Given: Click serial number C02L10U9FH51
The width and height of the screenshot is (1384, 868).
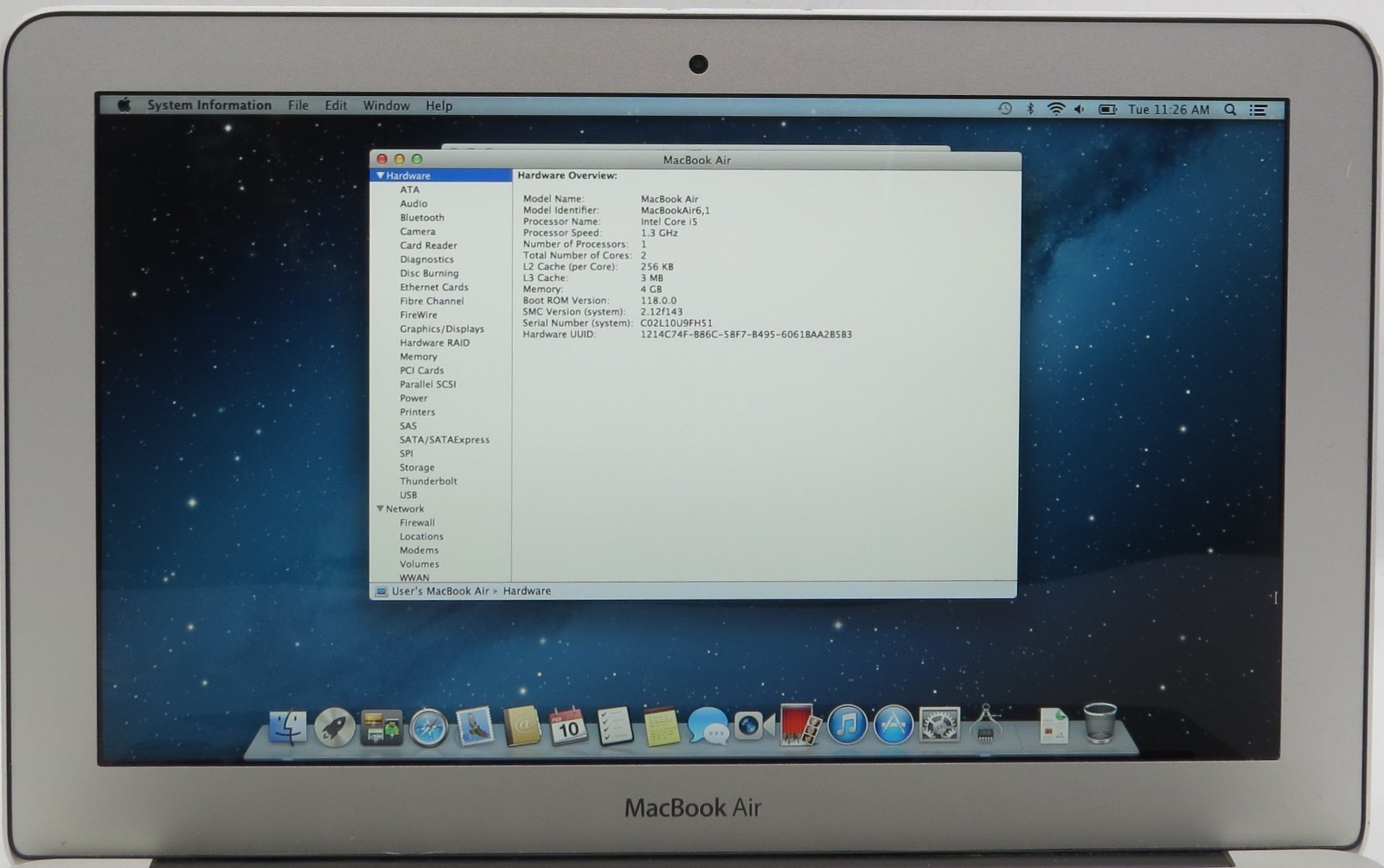Looking at the screenshot, I should coord(676,322).
